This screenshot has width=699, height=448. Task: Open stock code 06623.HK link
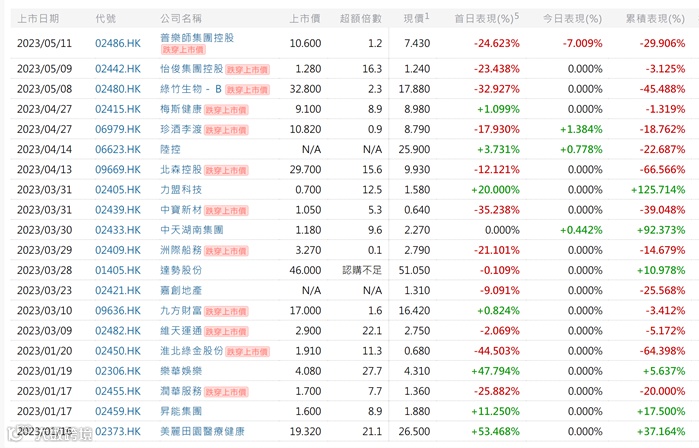pyautogui.click(x=118, y=149)
